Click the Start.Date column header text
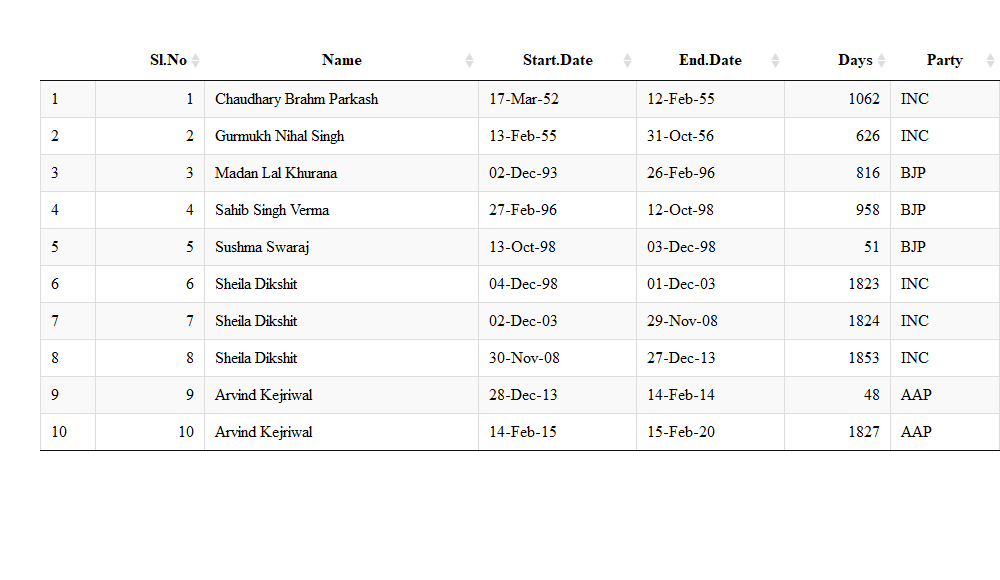Viewport: 1000px width, 580px height. (557, 60)
